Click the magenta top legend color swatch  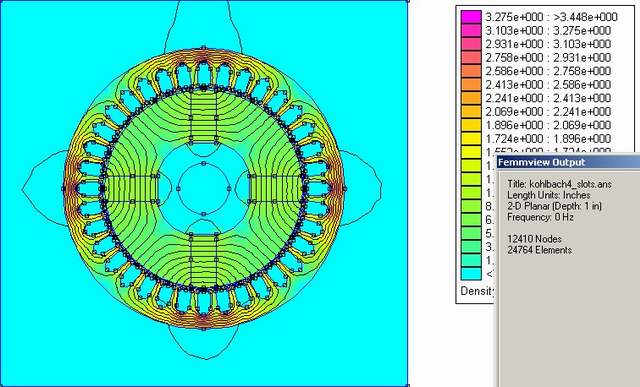point(471,17)
